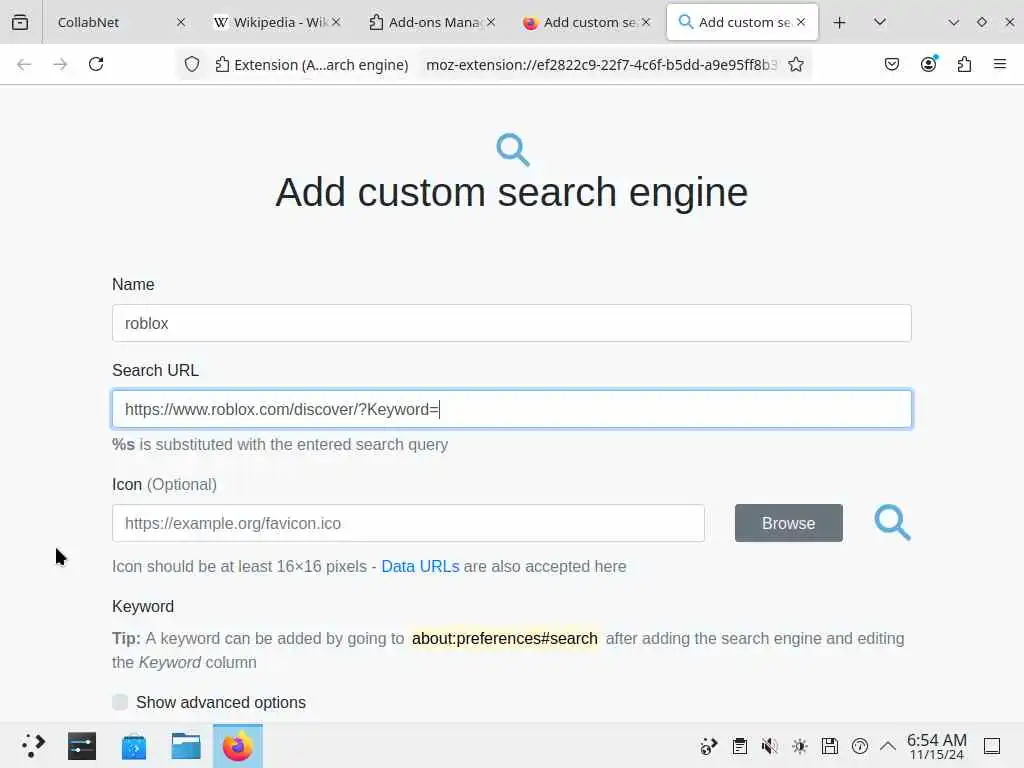Open Discover software center from taskbar
1024x768 pixels.
point(134,746)
